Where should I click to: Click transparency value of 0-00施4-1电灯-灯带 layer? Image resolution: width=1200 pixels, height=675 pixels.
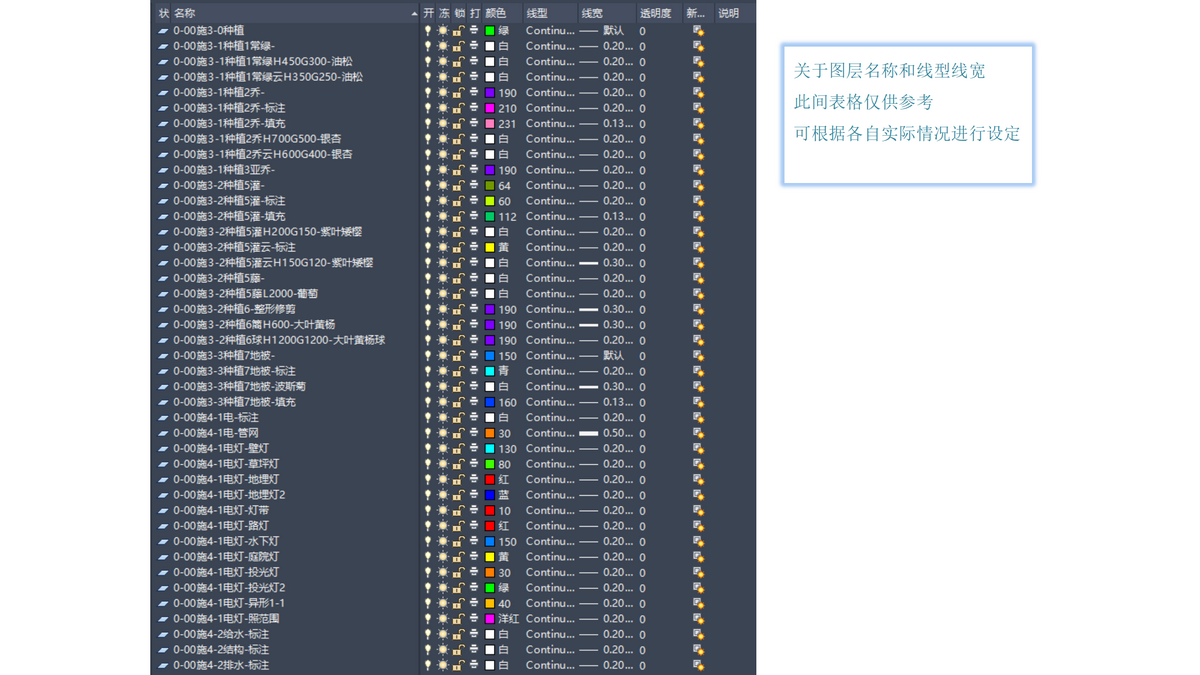(x=643, y=511)
